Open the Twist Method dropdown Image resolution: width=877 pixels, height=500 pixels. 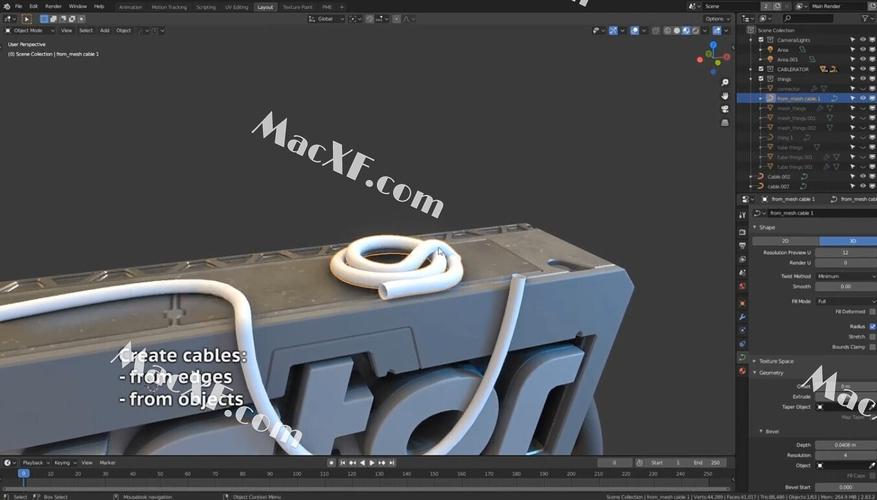(846, 276)
